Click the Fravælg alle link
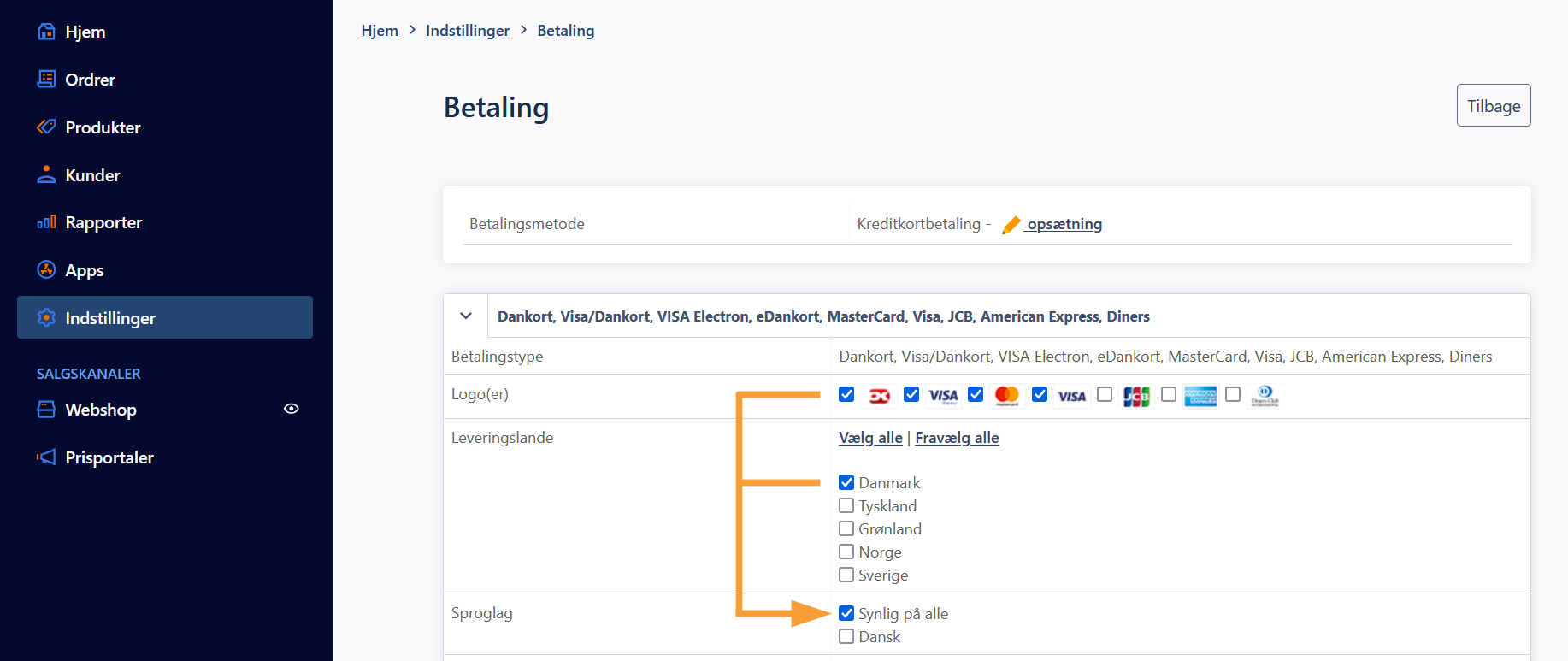This screenshot has width=1568, height=661. point(957,438)
